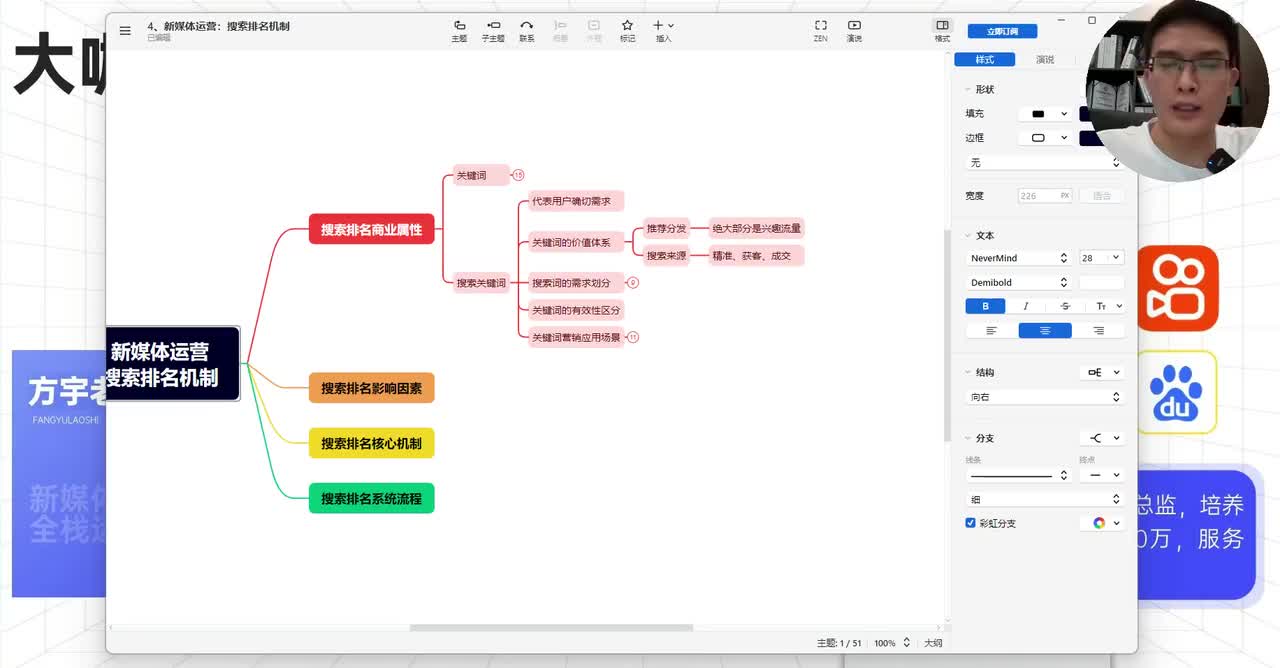
Task: Select the 搜索排名商业属性 topic
Action: pyautogui.click(x=371, y=229)
